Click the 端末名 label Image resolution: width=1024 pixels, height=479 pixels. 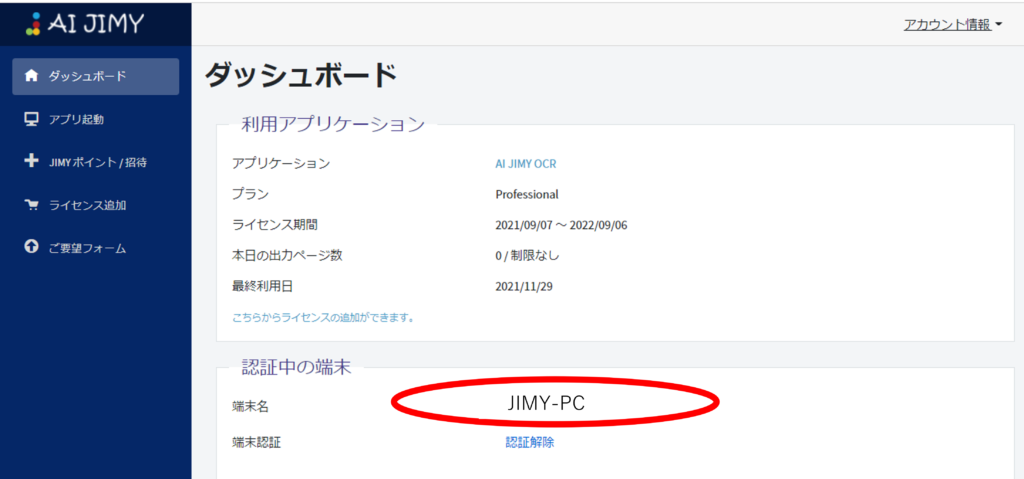tap(250, 406)
